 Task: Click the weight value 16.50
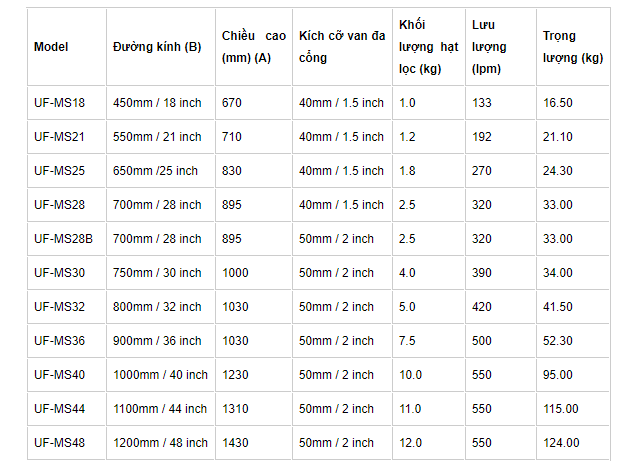(x=558, y=103)
